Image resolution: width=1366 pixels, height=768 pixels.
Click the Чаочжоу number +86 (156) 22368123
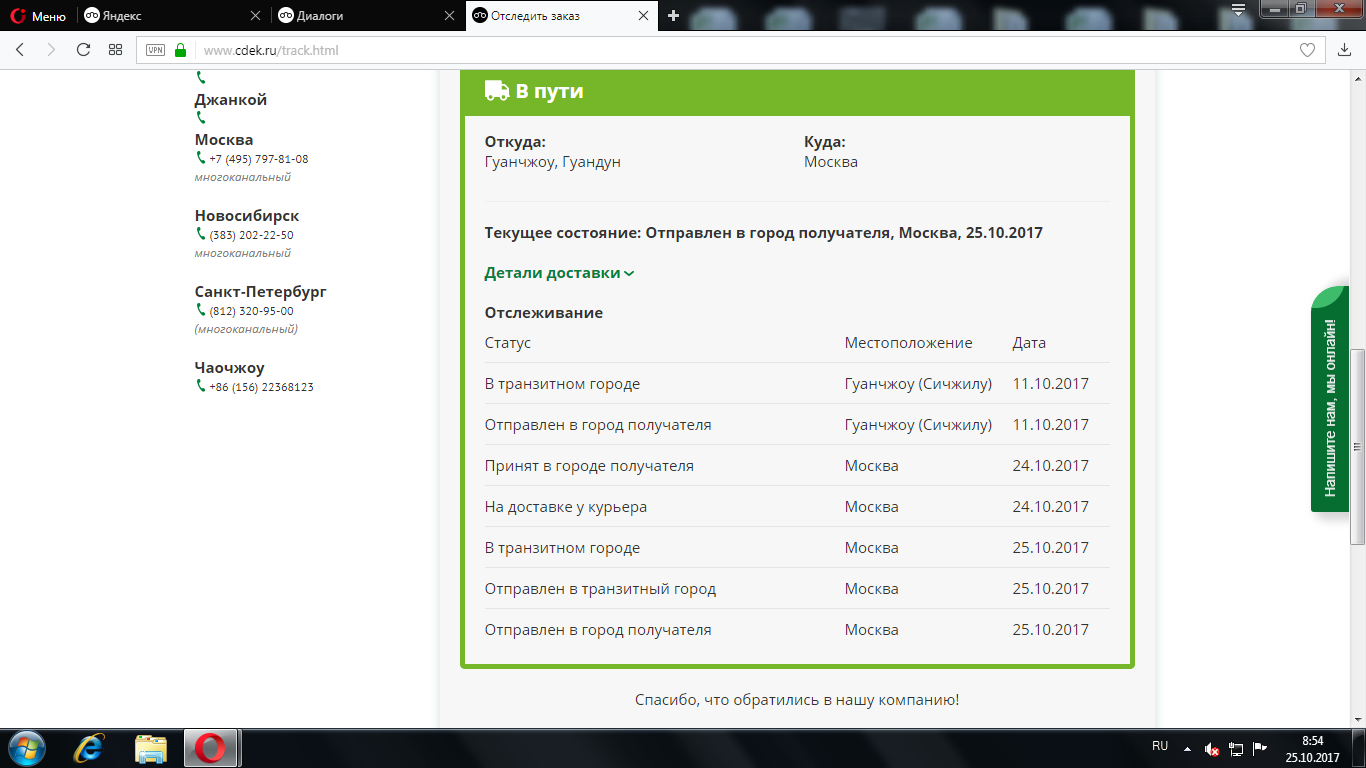click(x=261, y=387)
